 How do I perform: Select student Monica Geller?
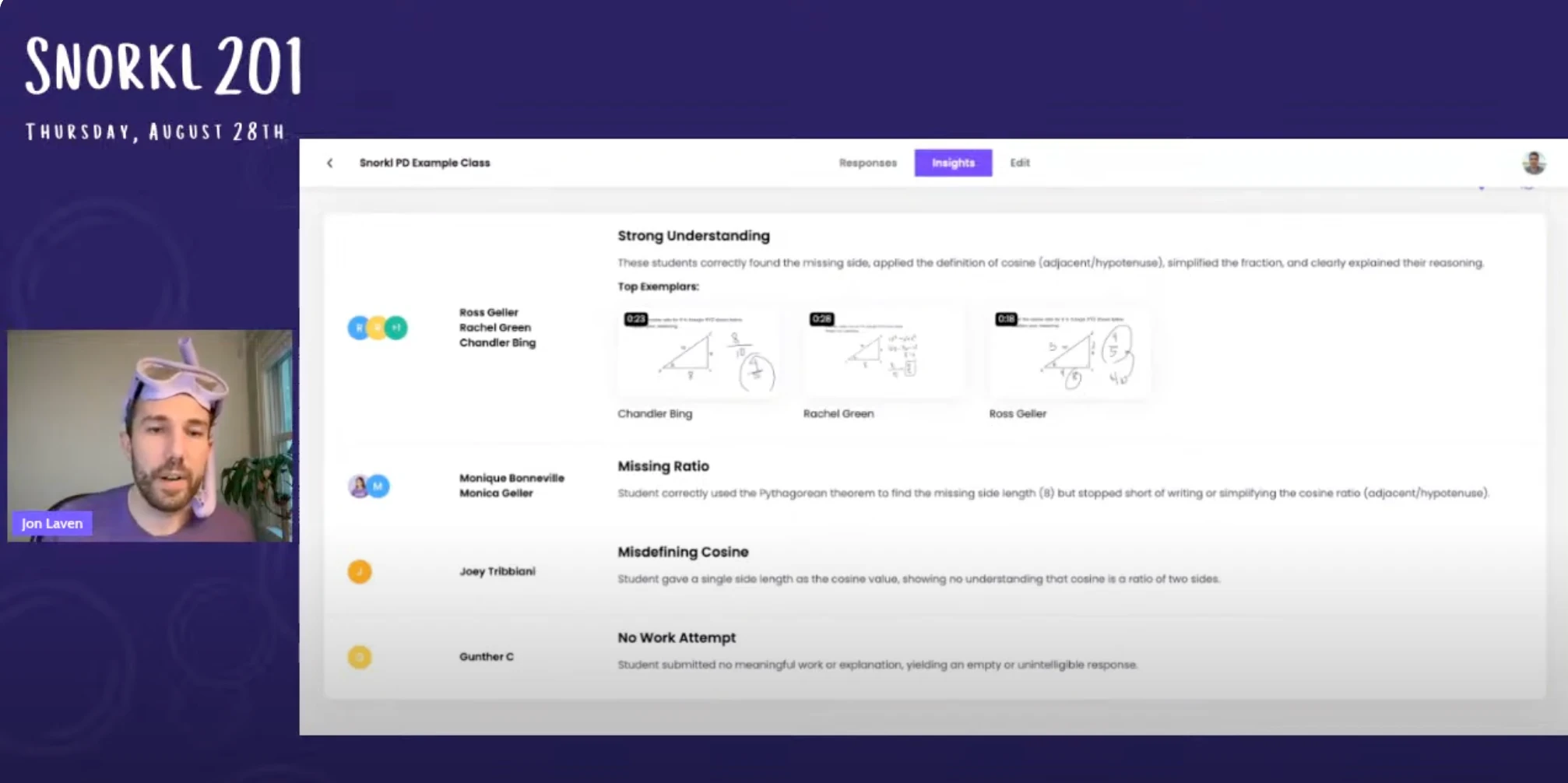[x=496, y=493]
